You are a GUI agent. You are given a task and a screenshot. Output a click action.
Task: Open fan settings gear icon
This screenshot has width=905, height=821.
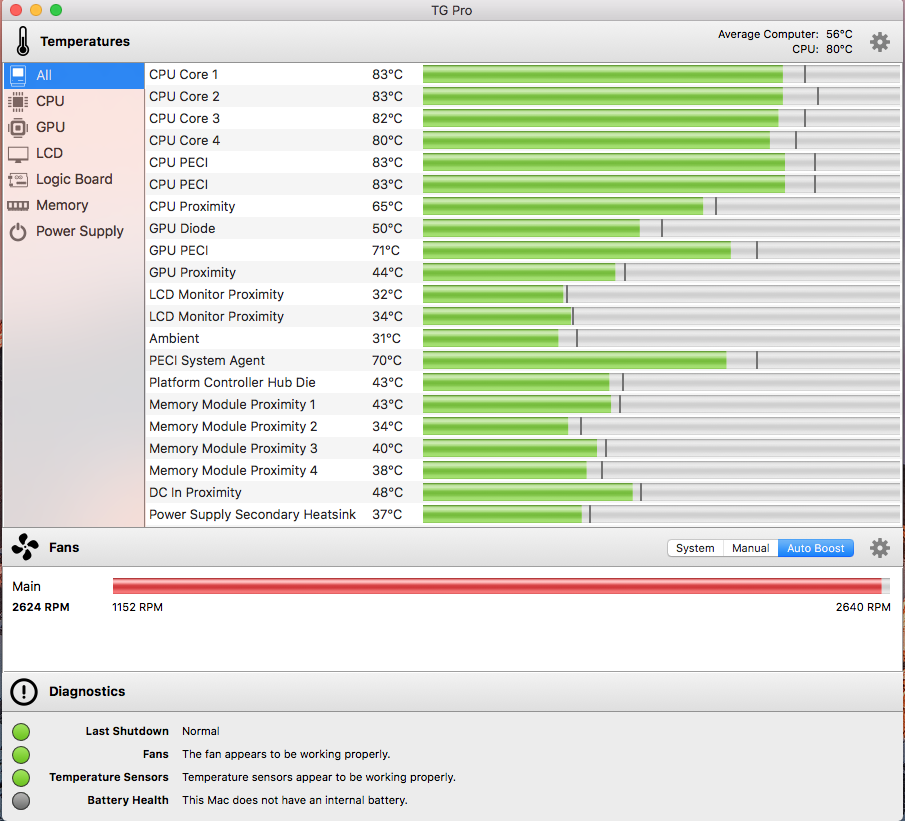pyautogui.click(x=879, y=548)
